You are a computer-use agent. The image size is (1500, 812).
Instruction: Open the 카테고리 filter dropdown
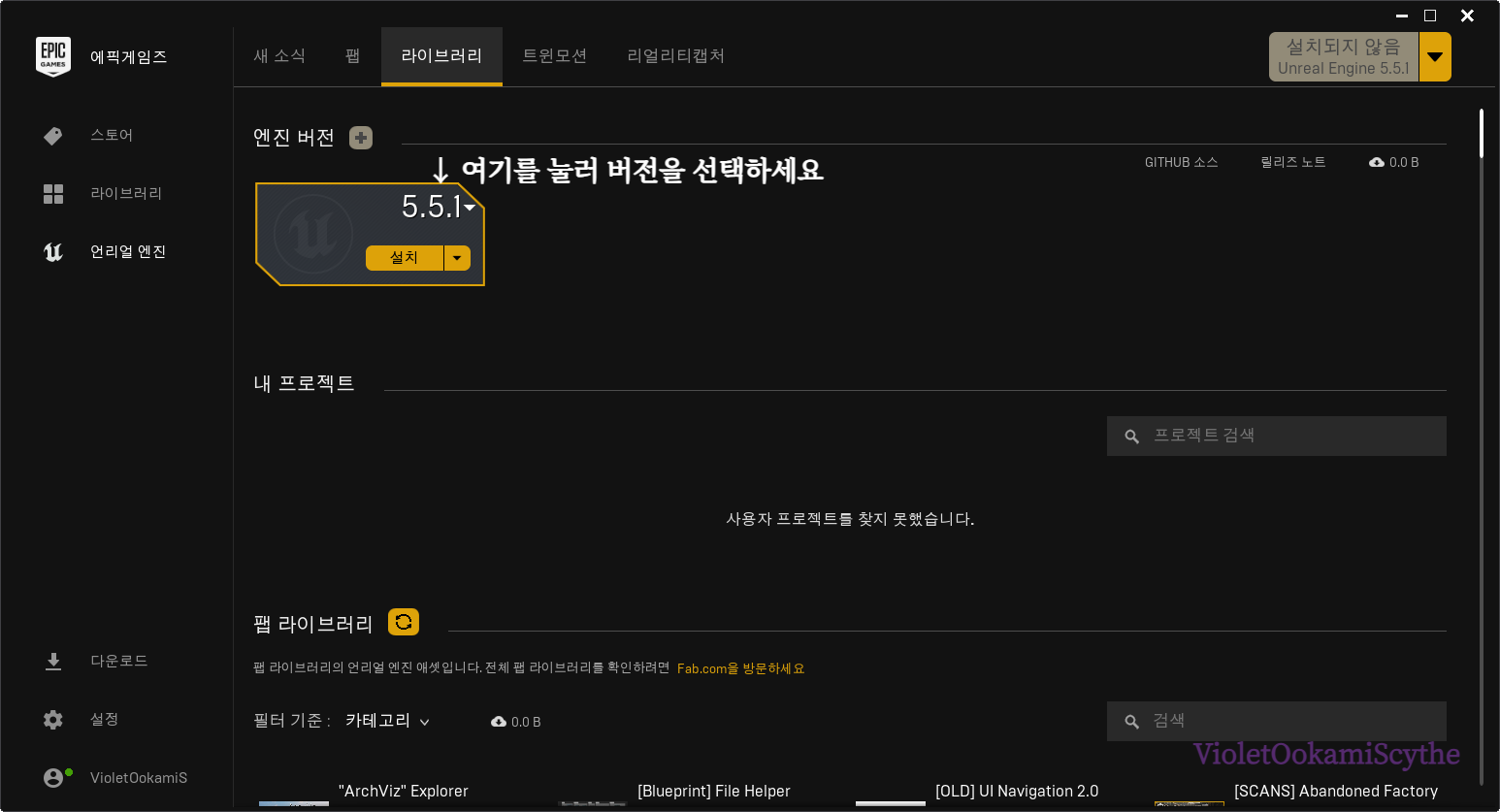coord(387,721)
